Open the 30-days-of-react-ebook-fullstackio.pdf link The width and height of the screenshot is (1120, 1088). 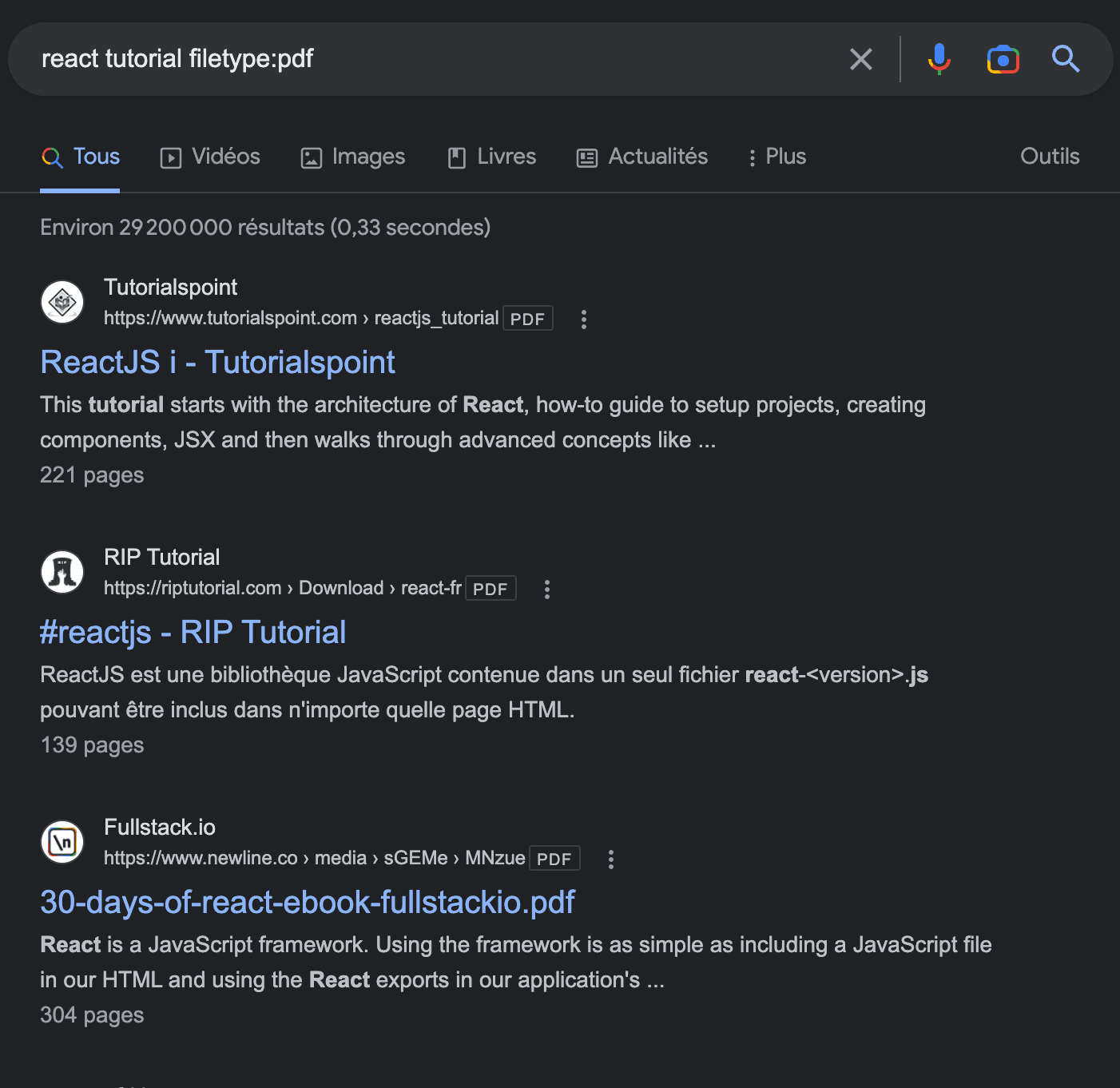click(x=308, y=903)
